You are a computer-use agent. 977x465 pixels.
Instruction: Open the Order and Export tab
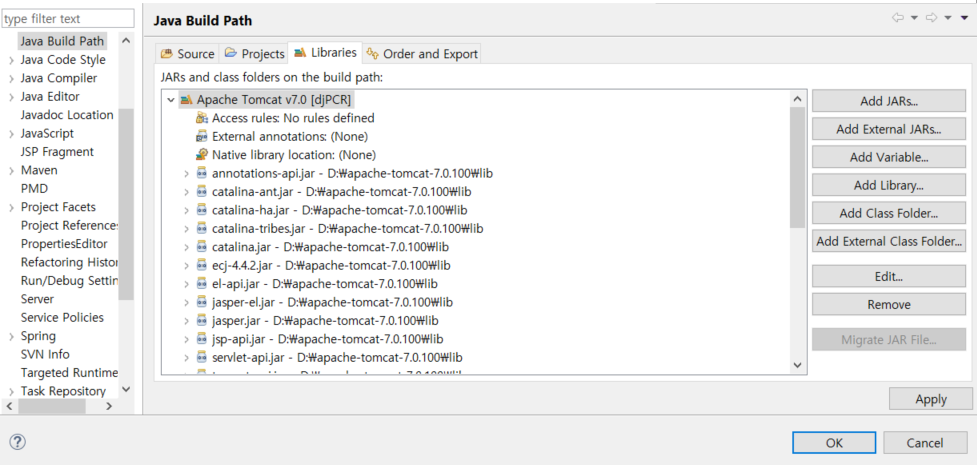coord(422,54)
